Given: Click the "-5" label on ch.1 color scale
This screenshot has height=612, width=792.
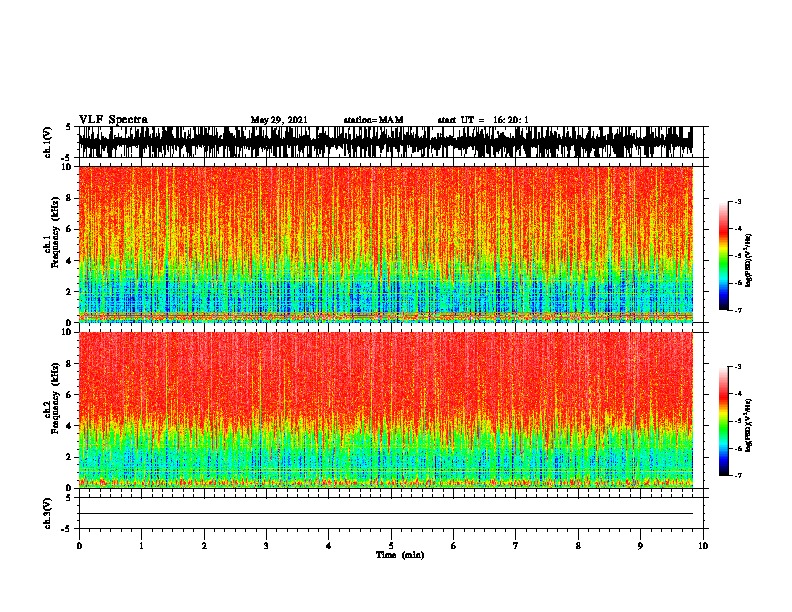Looking at the screenshot, I should pyautogui.click(x=737, y=256).
